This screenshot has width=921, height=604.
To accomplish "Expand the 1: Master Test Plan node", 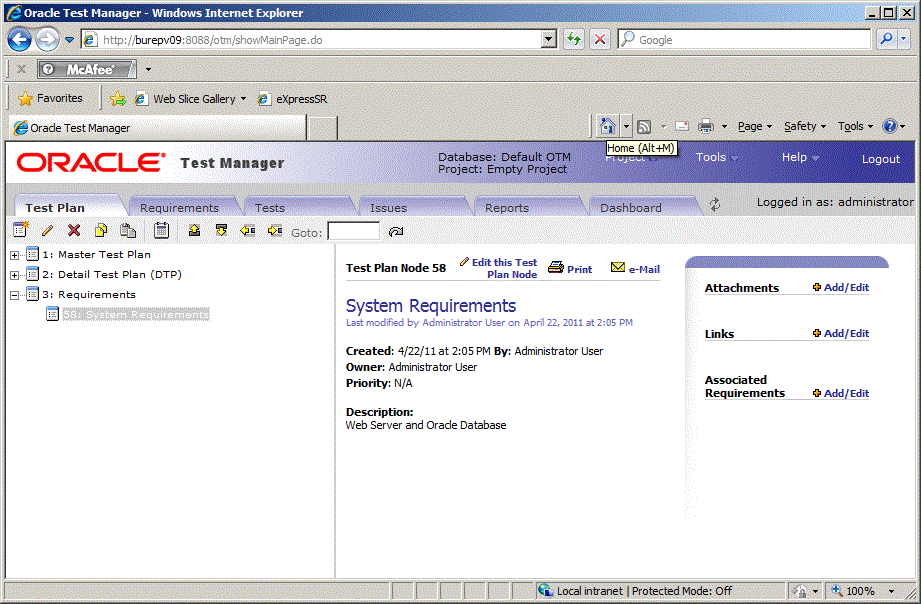I will (x=15, y=255).
